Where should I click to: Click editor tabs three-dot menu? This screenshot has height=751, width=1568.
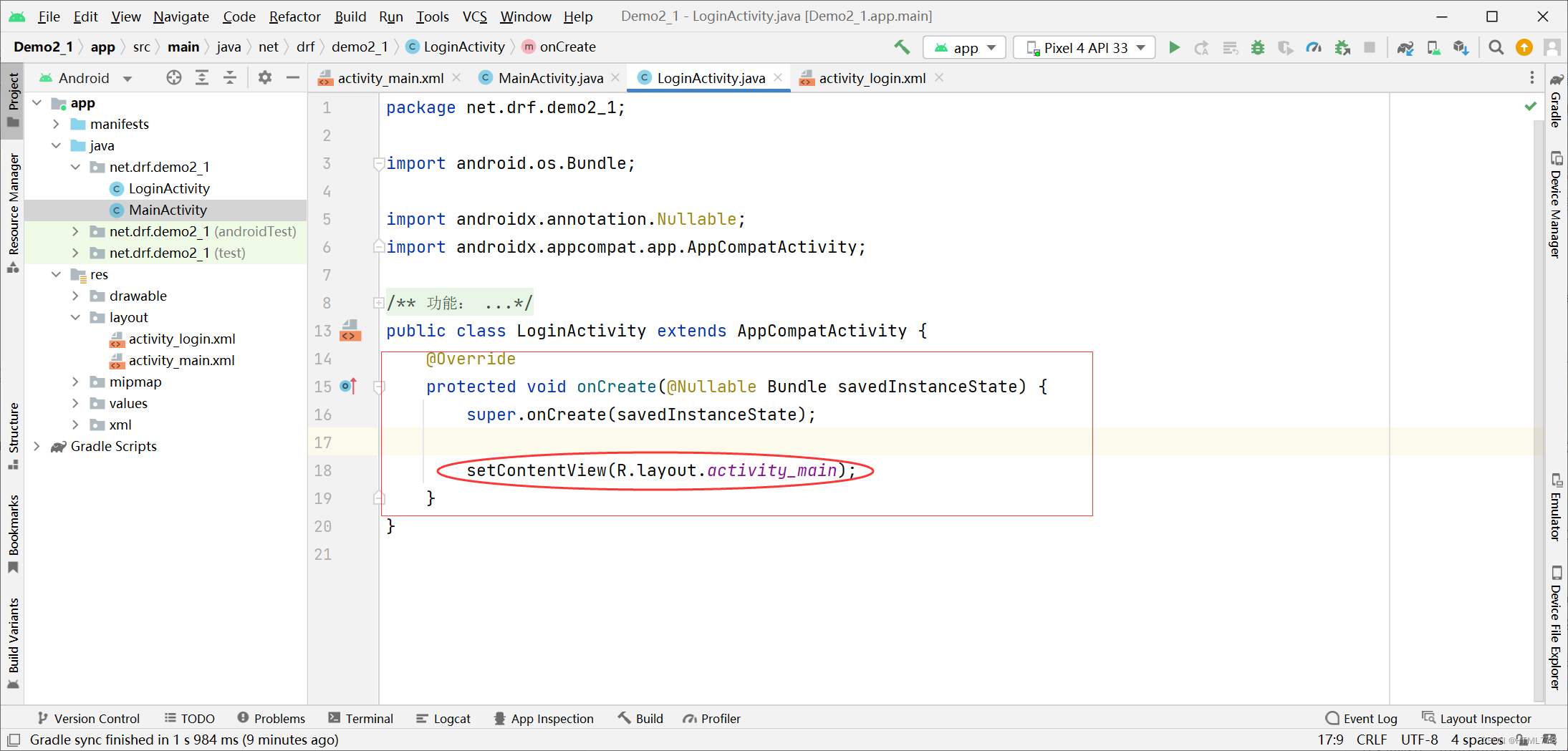pos(1532,77)
